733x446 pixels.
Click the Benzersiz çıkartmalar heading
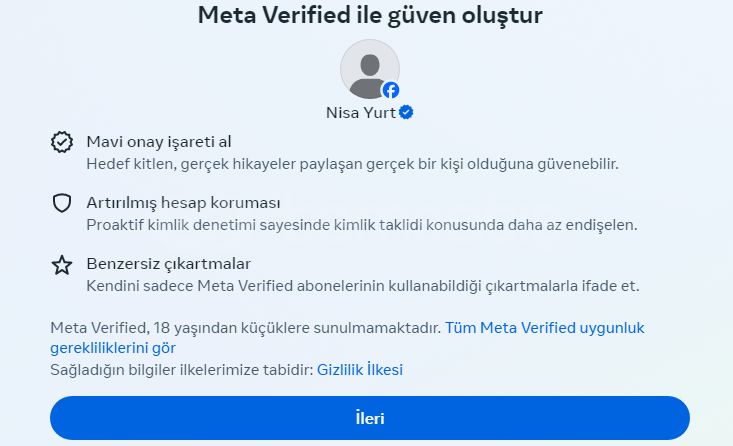coord(168,264)
